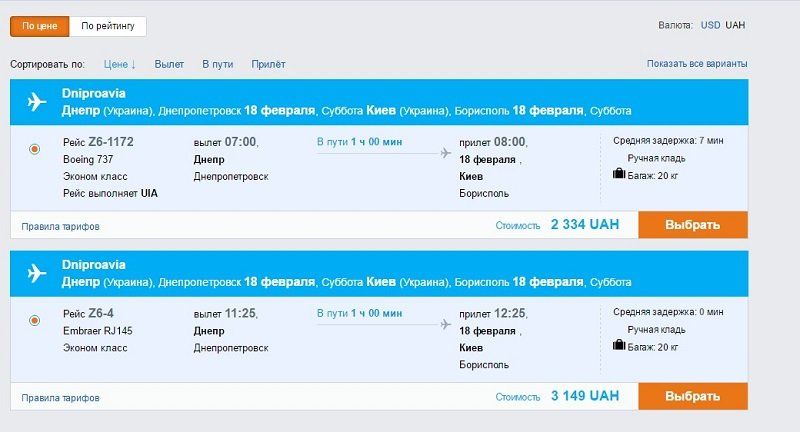
Task: Switch currency to UAH
Action: [x=736, y=24]
